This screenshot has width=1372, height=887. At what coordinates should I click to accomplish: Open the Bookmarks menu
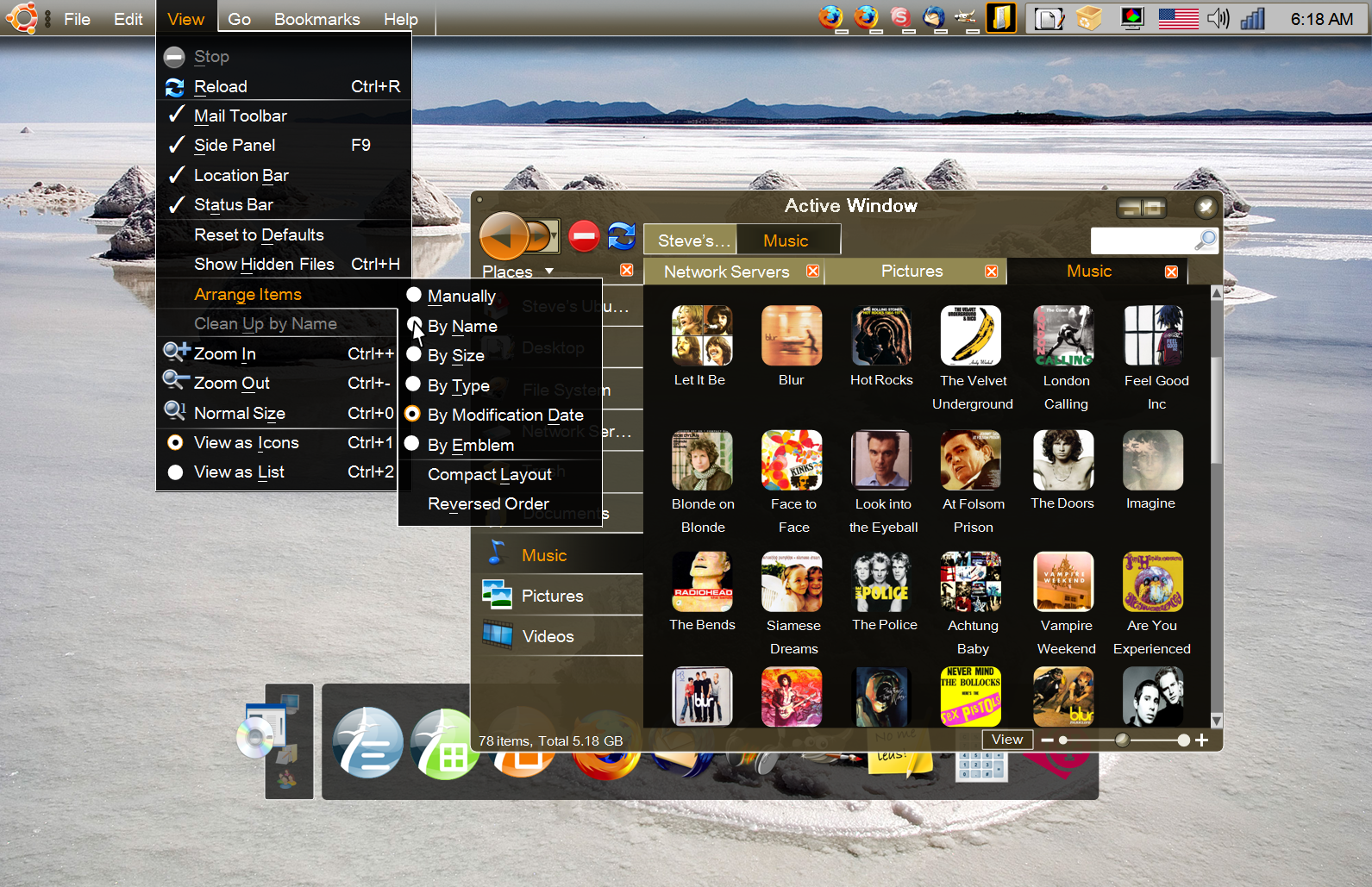pyautogui.click(x=317, y=19)
